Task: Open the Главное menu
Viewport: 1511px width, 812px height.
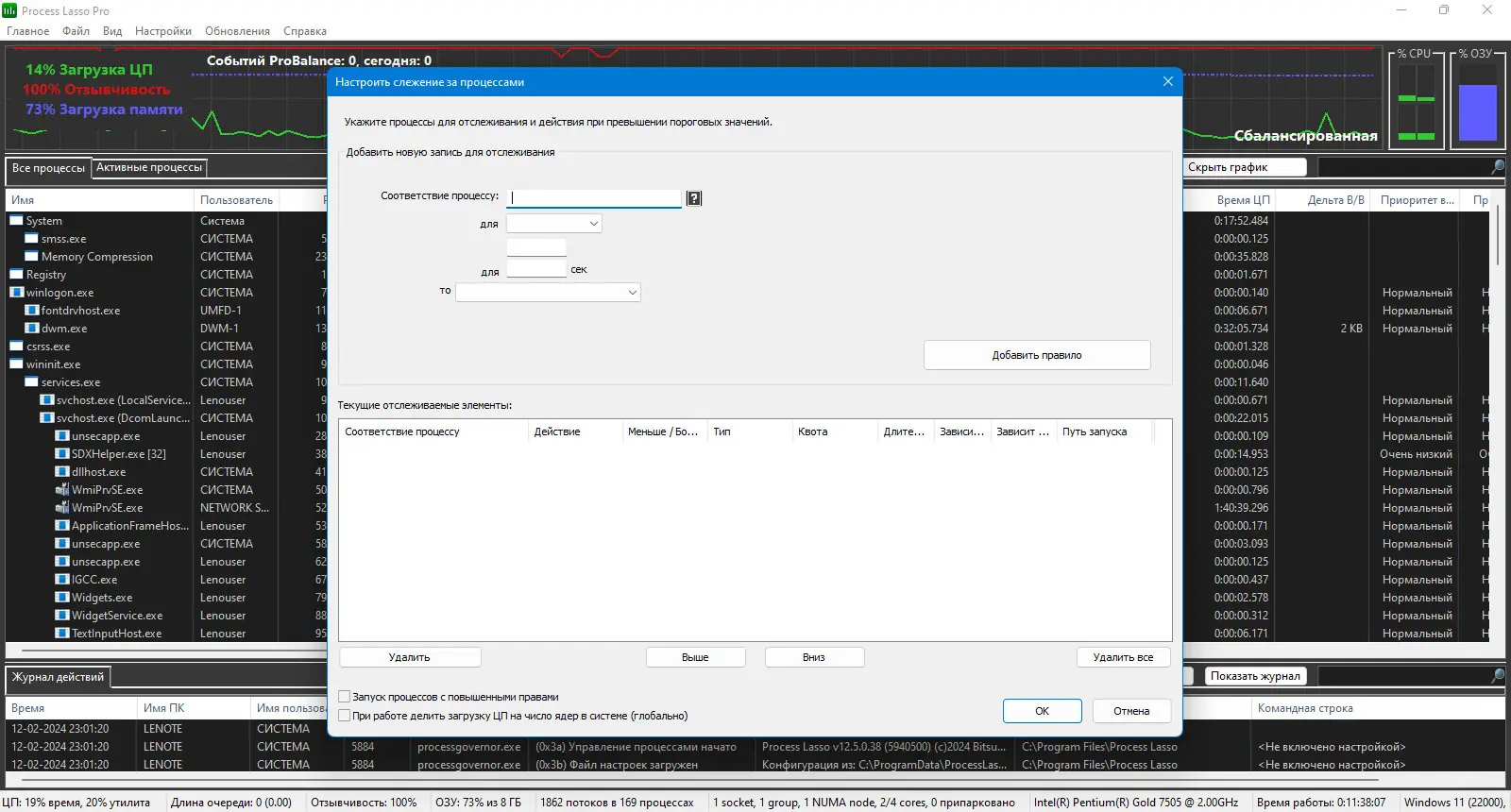Action: point(28,31)
